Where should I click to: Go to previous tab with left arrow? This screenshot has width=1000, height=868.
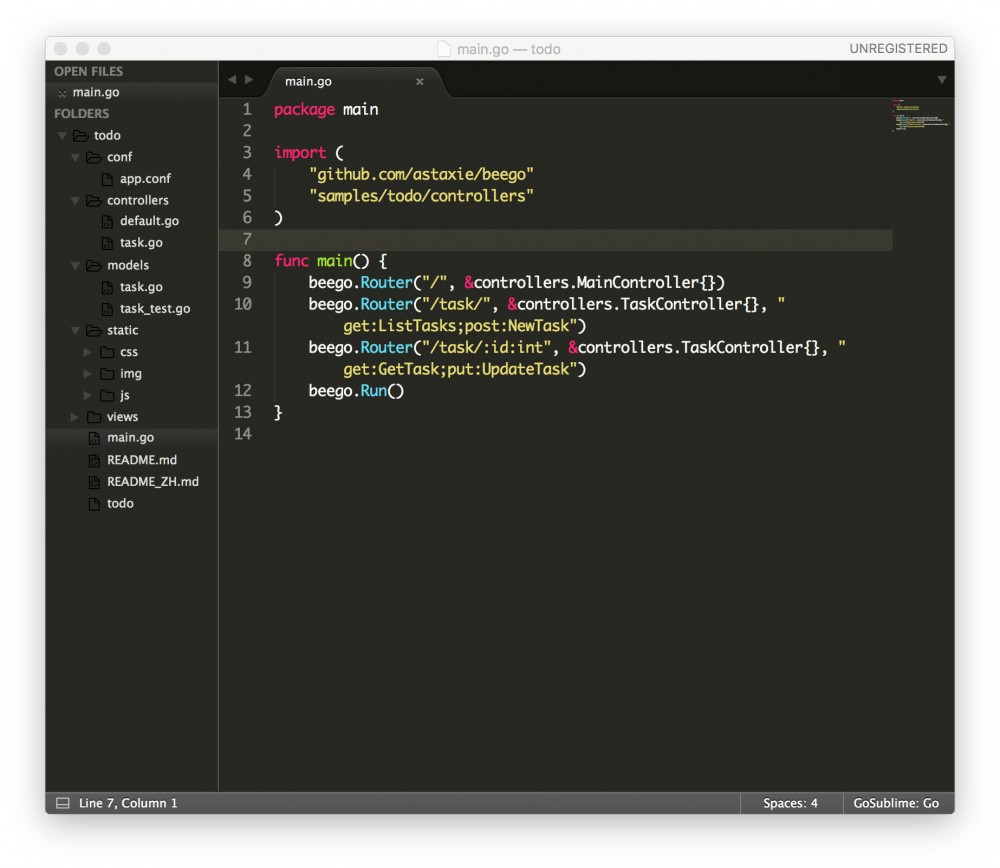click(232, 80)
